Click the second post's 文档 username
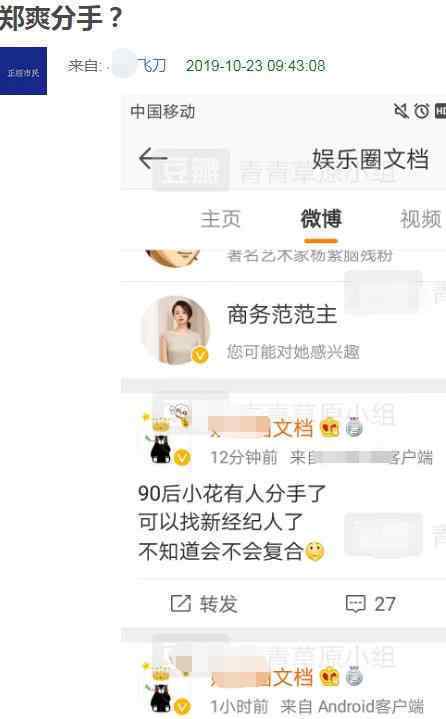 [x=261, y=678]
